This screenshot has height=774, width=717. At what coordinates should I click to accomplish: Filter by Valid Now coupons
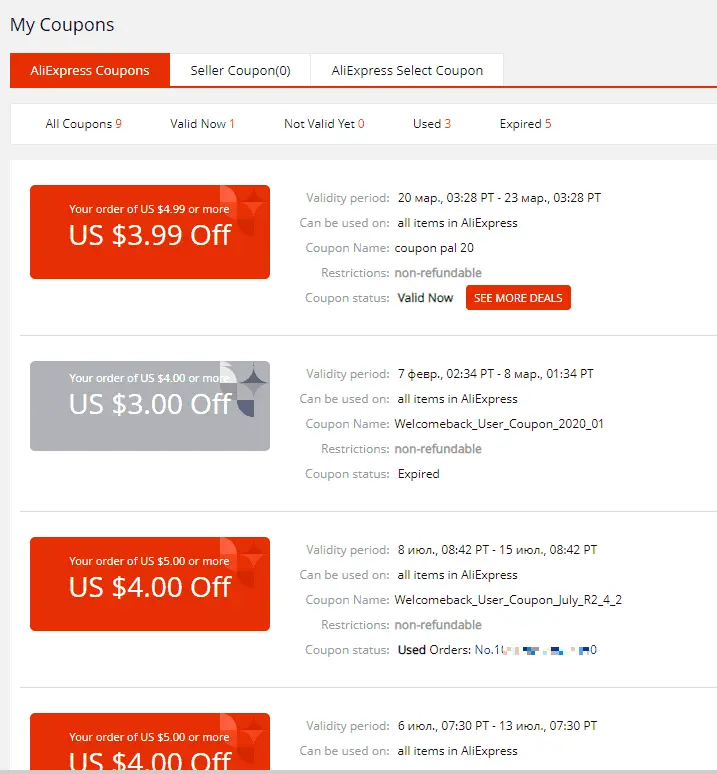coord(202,124)
